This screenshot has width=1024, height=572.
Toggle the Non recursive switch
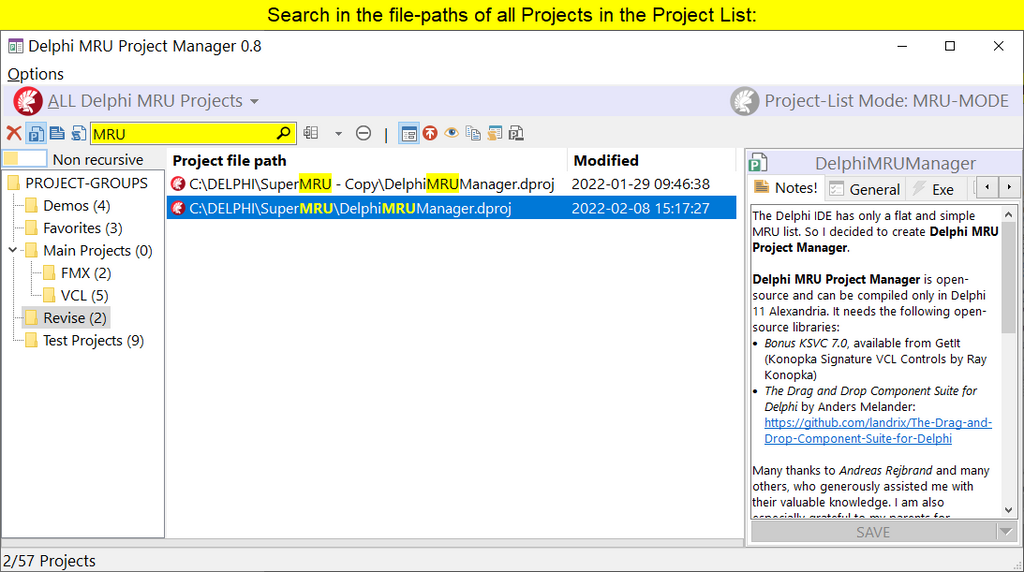point(25,159)
